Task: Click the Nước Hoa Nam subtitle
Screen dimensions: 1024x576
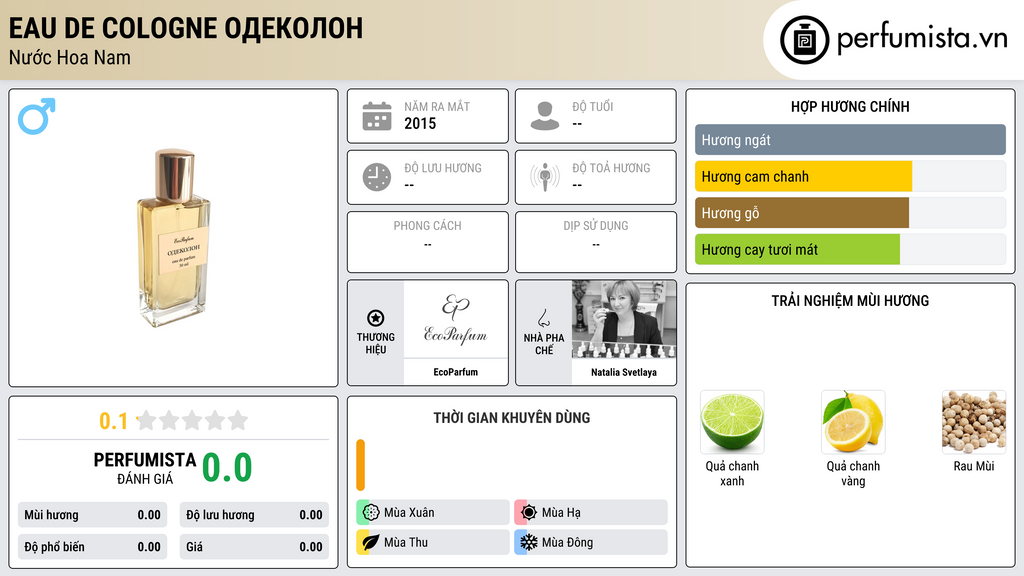Action: tap(69, 57)
